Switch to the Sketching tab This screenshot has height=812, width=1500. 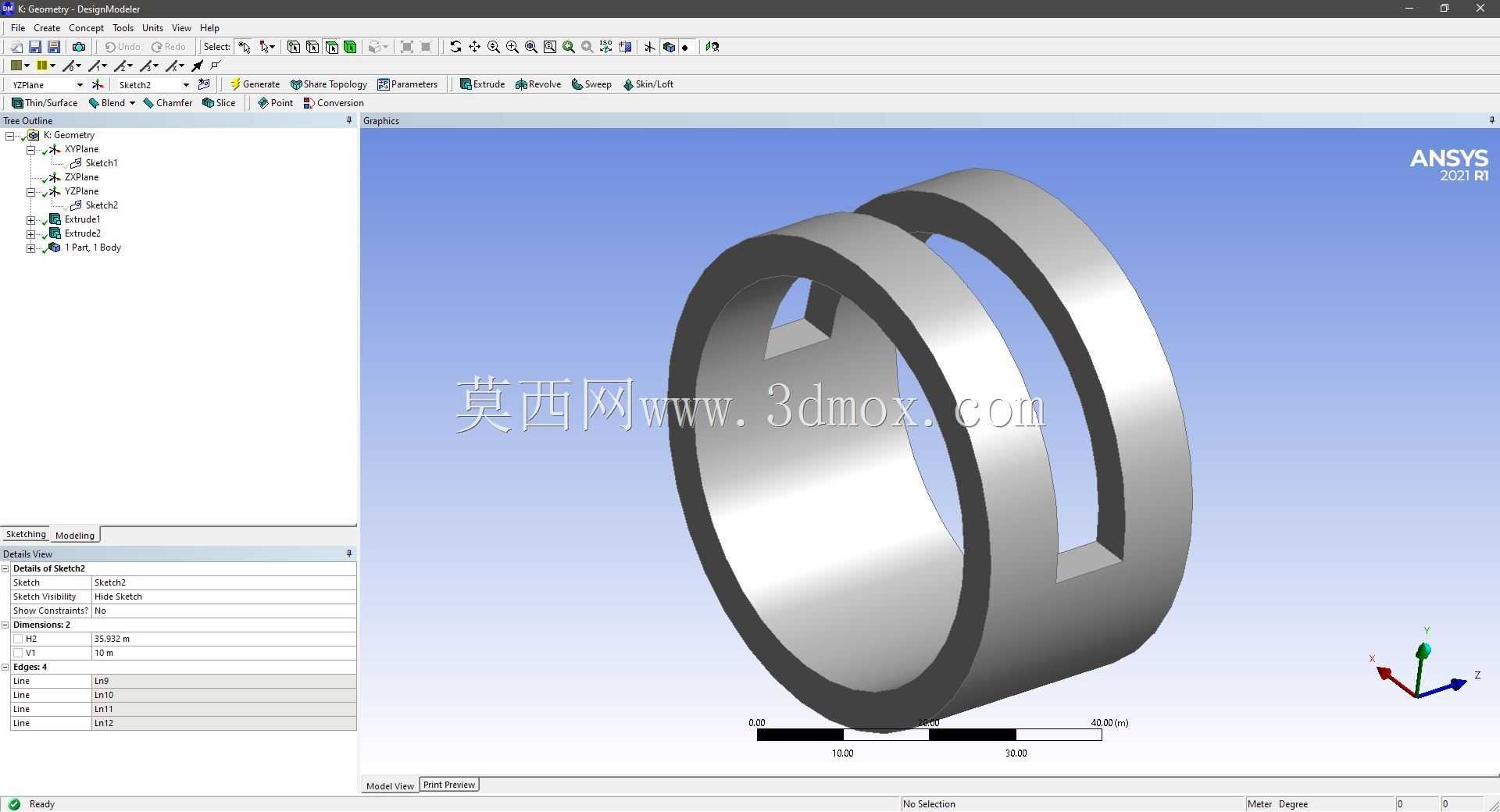pyautogui.click(x=26, y=534)
